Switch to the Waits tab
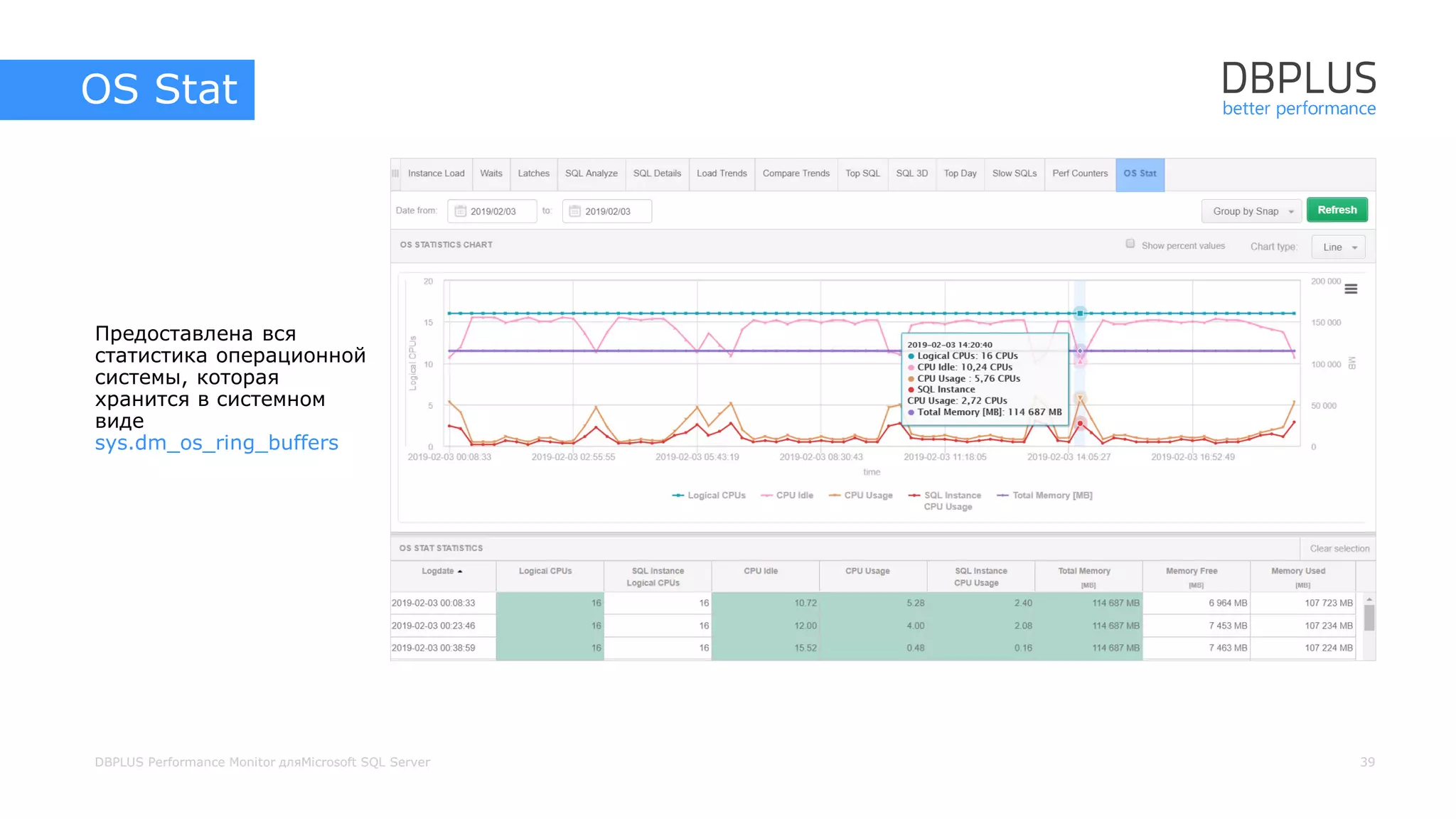 491,174
